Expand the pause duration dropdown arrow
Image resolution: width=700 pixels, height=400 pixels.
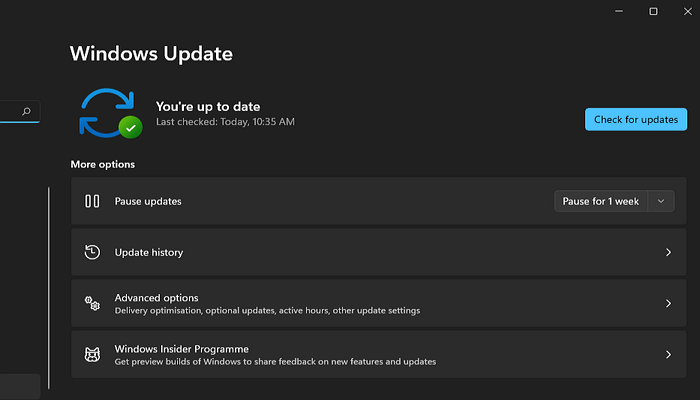[660, 201]
